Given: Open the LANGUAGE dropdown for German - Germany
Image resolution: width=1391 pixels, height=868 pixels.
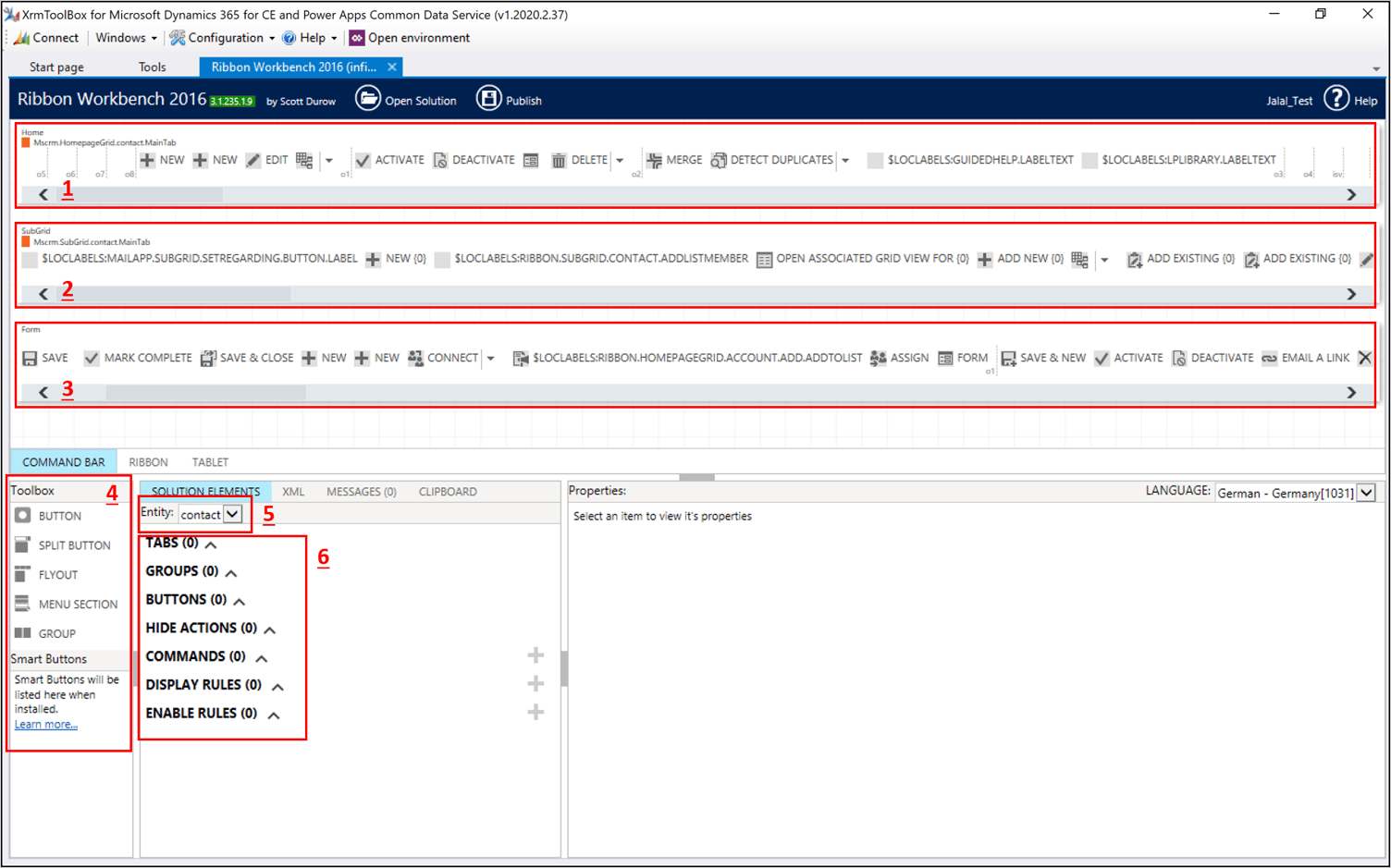Looking at the screenshot, I should point(1364,492).
